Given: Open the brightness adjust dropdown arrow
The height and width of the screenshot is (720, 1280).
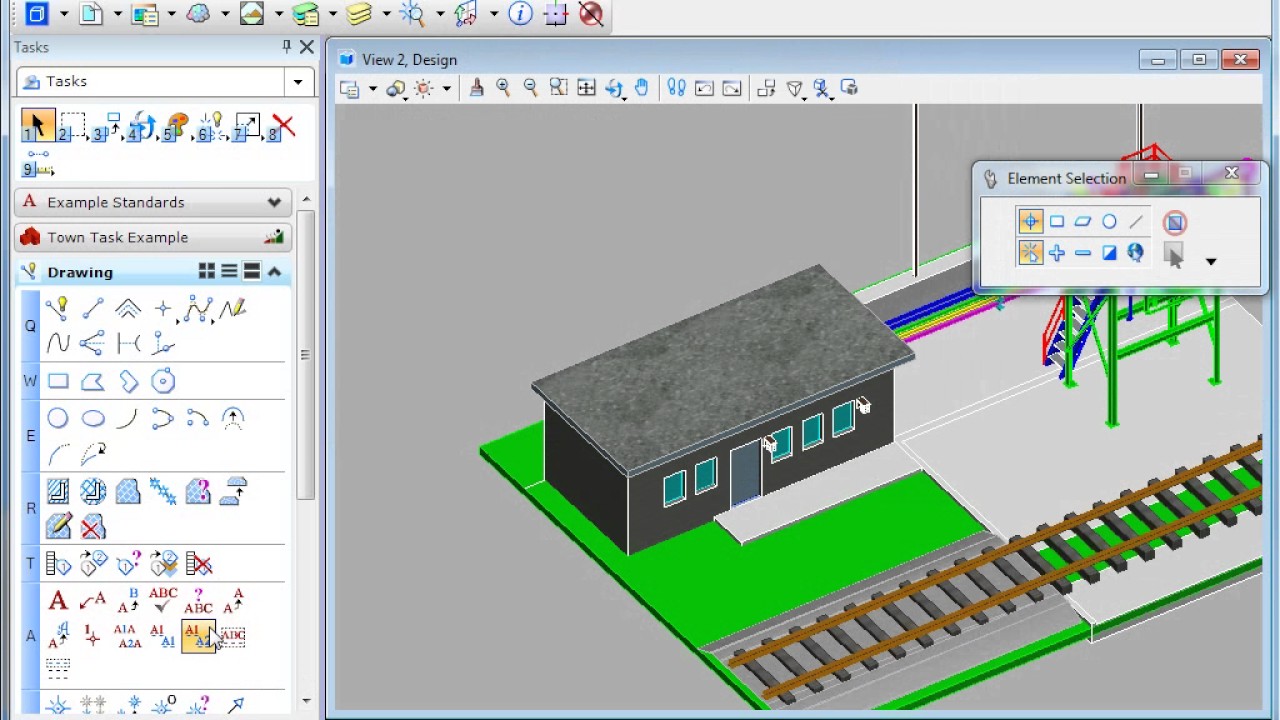Looking at the screenshot, I should pos(446,89).
